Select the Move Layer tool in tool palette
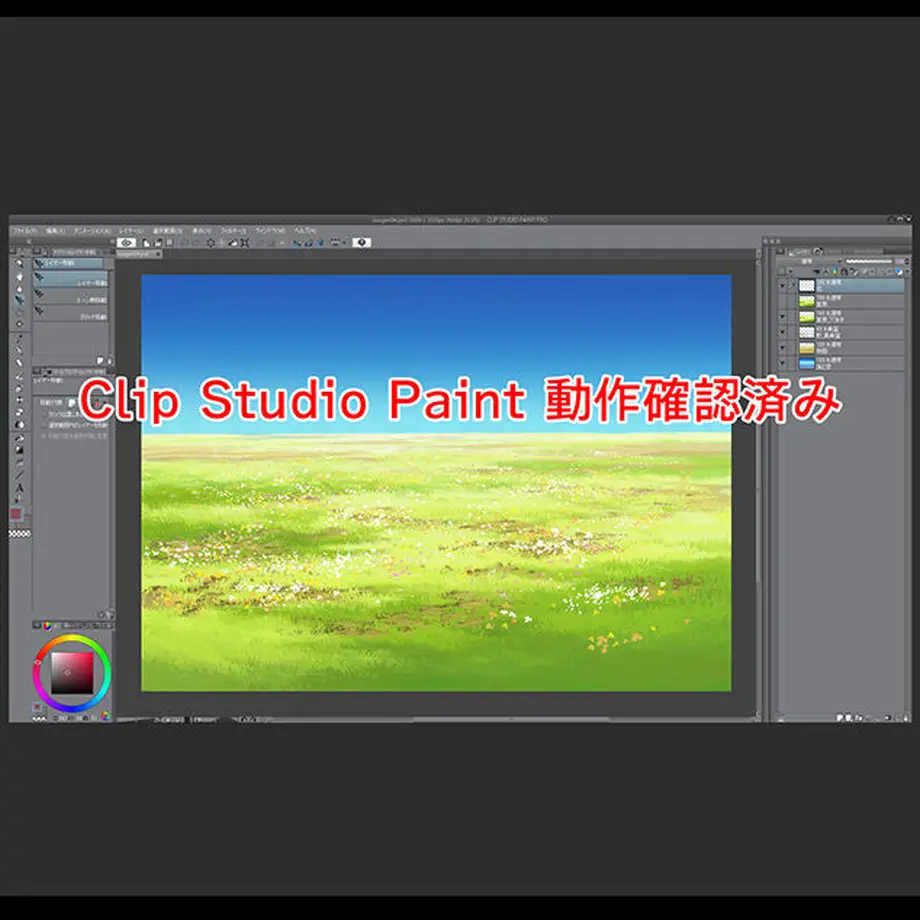This screenshot has width=920, height=920. pyautogui.click(x=19, y=300)
